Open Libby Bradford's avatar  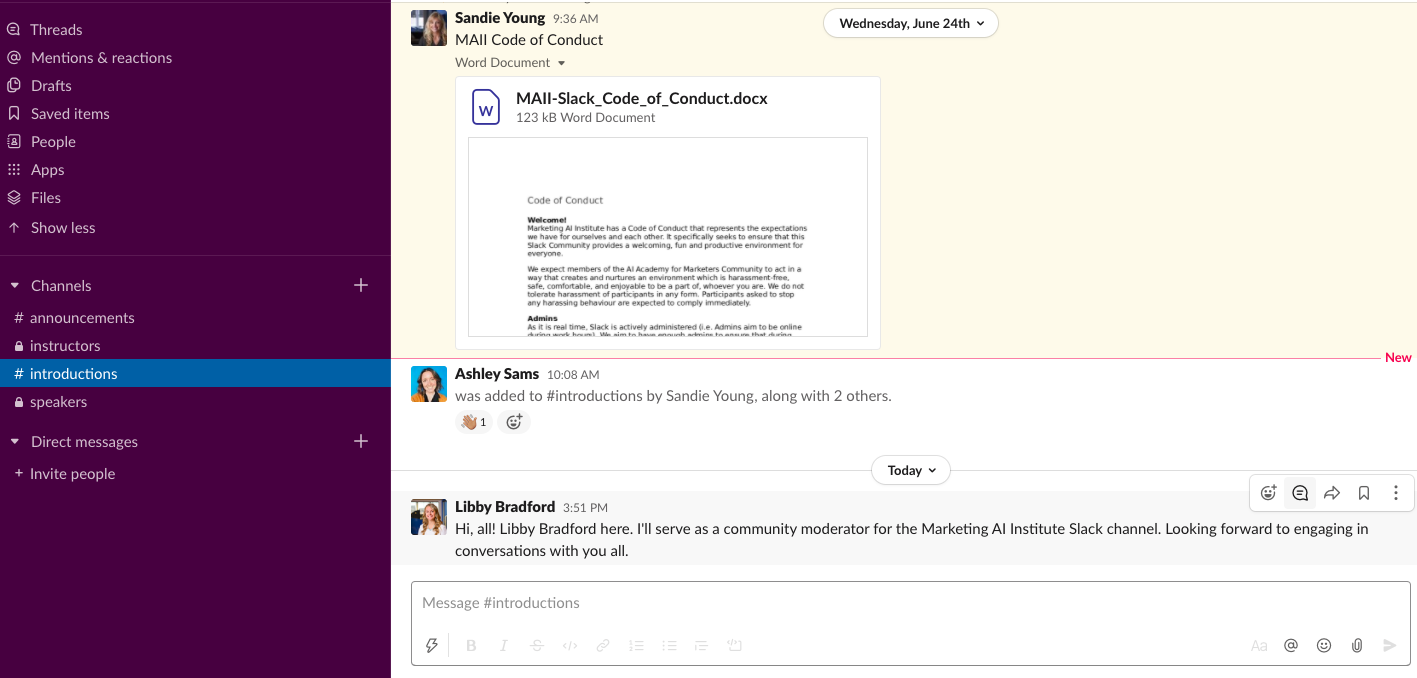click(x=429, y=517)
